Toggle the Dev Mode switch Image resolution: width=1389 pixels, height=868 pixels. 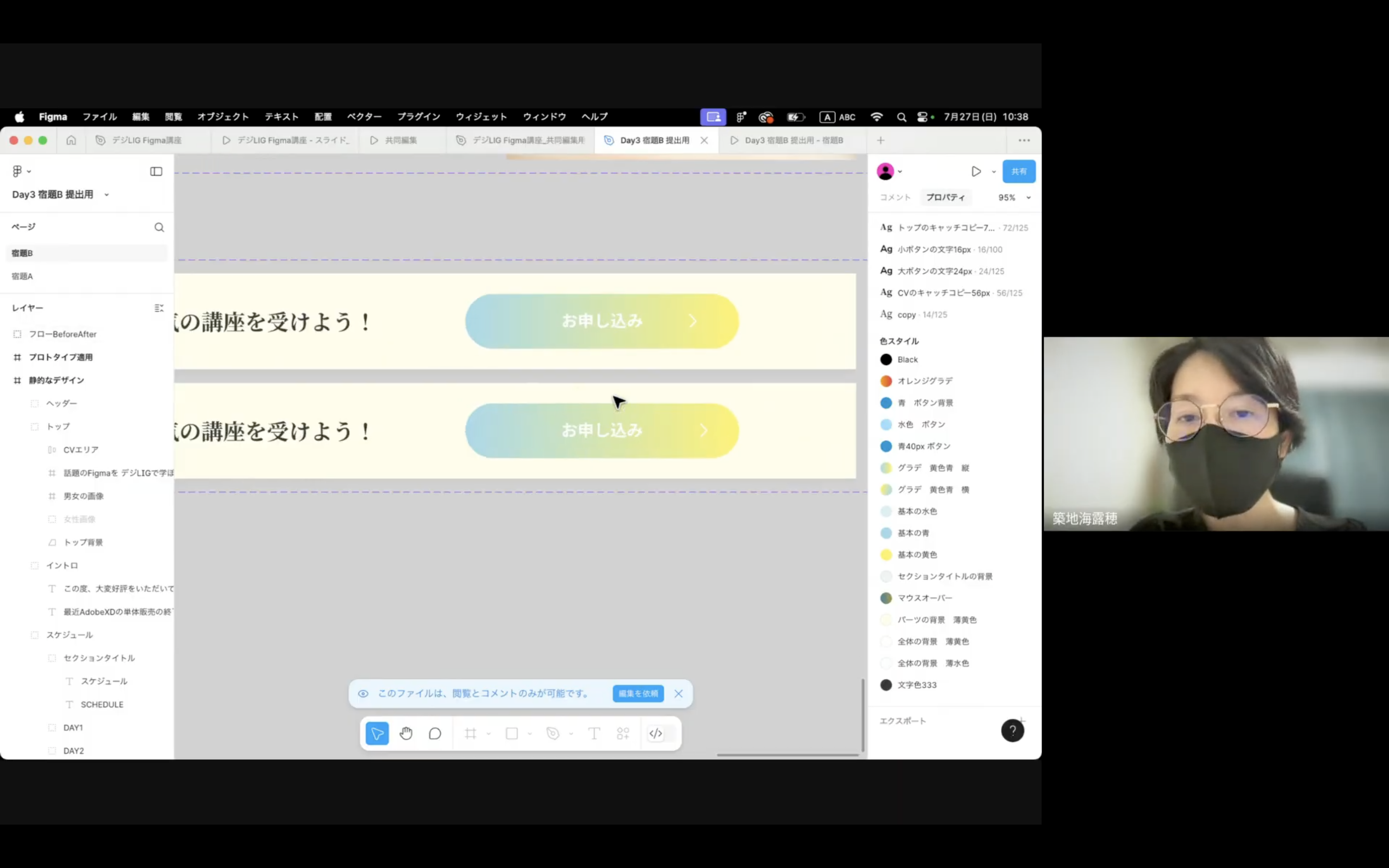(x=661, y=733)
